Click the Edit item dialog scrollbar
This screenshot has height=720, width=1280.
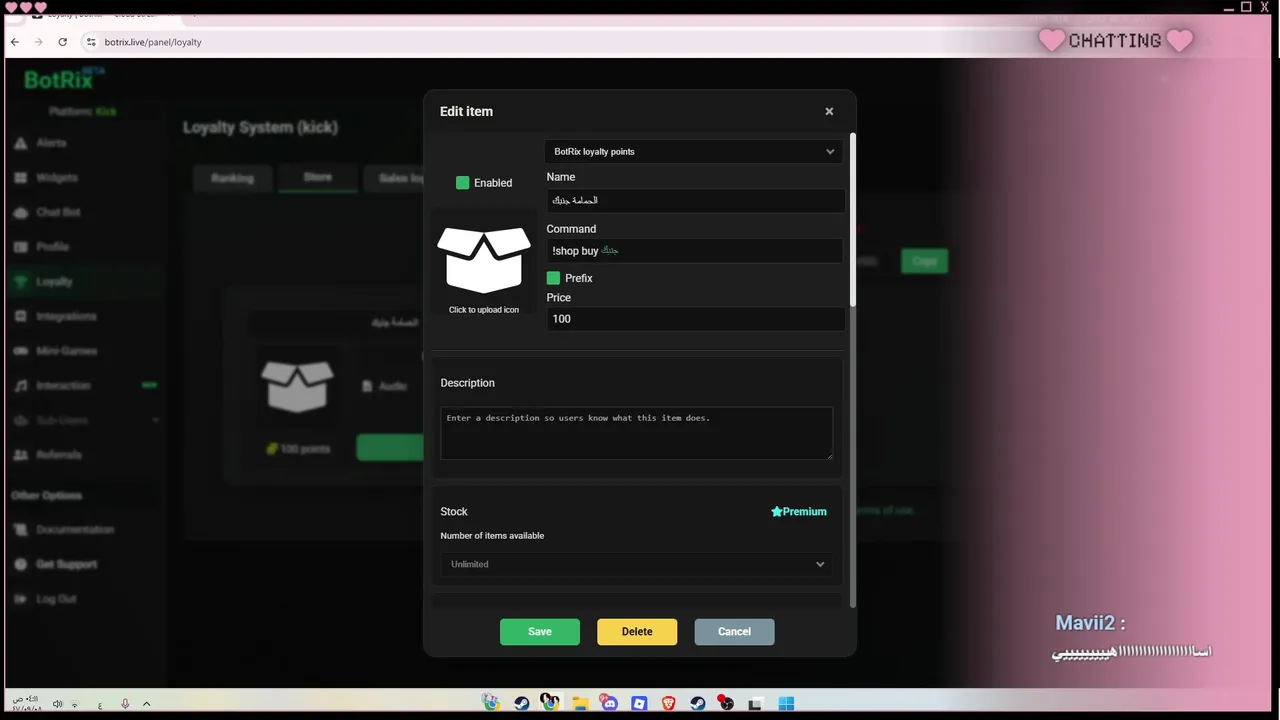[853, 220]
